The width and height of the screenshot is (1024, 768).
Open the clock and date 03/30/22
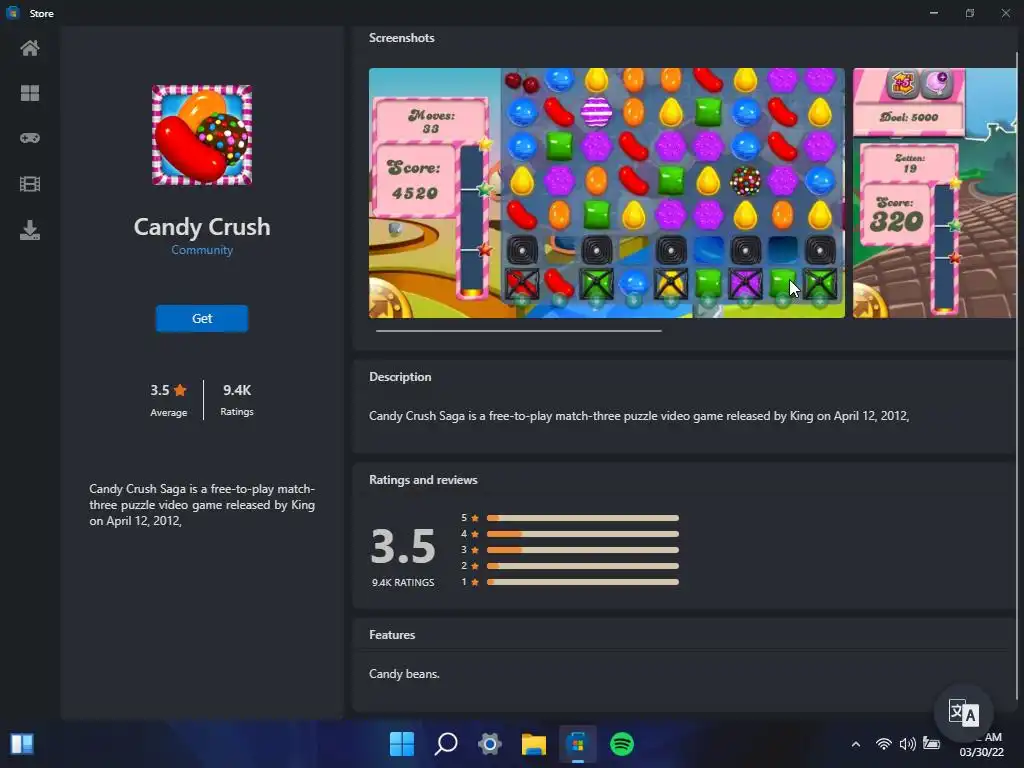pyautogui.click(x=982, y=744)
